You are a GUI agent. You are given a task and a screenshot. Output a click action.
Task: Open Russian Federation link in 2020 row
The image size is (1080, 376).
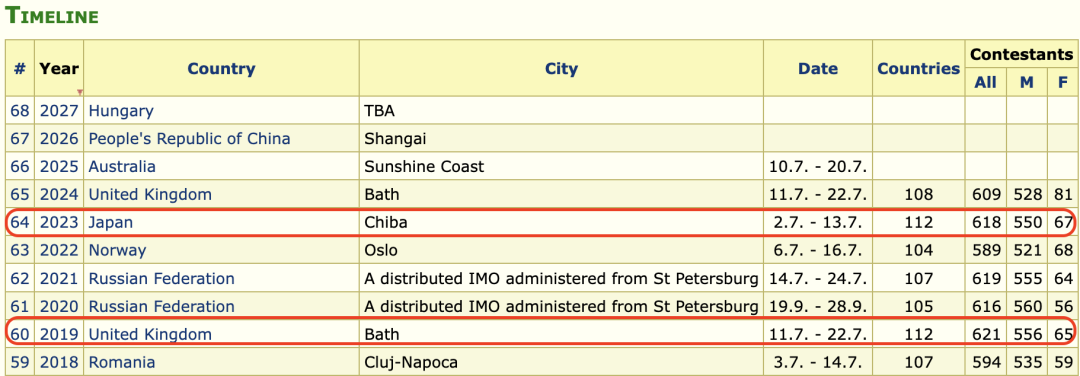(x=161, y=306)
